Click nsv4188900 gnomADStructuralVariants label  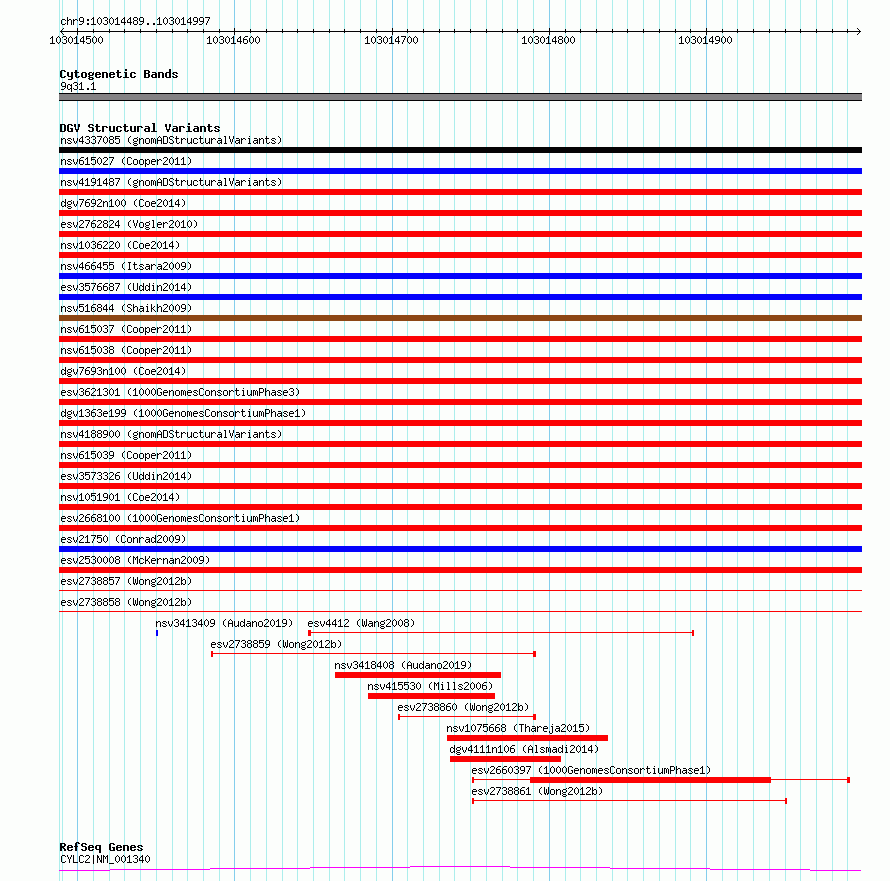(x=171, y=434)
